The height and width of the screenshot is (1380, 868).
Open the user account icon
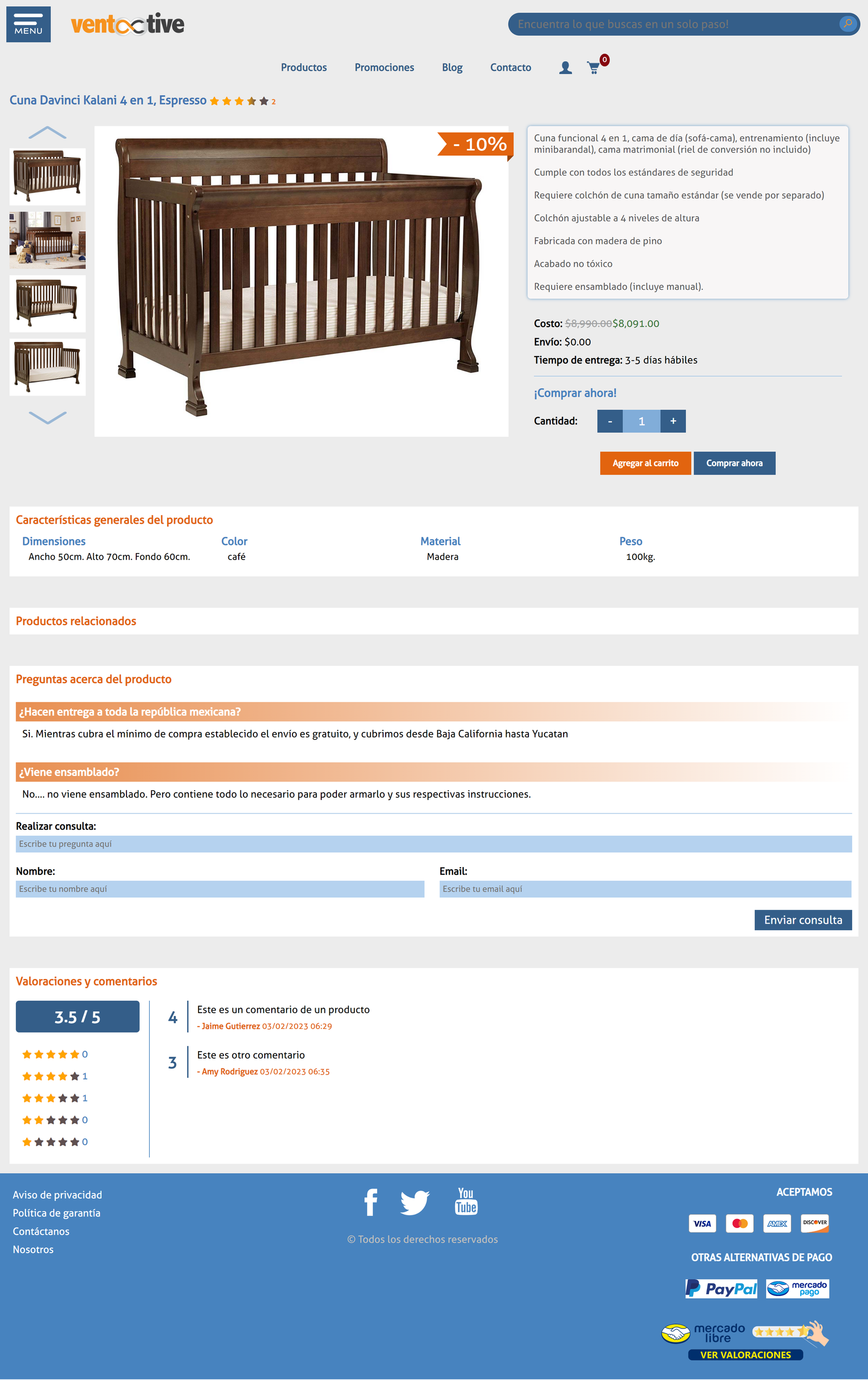pyautogui.click(x=565, y=68)
